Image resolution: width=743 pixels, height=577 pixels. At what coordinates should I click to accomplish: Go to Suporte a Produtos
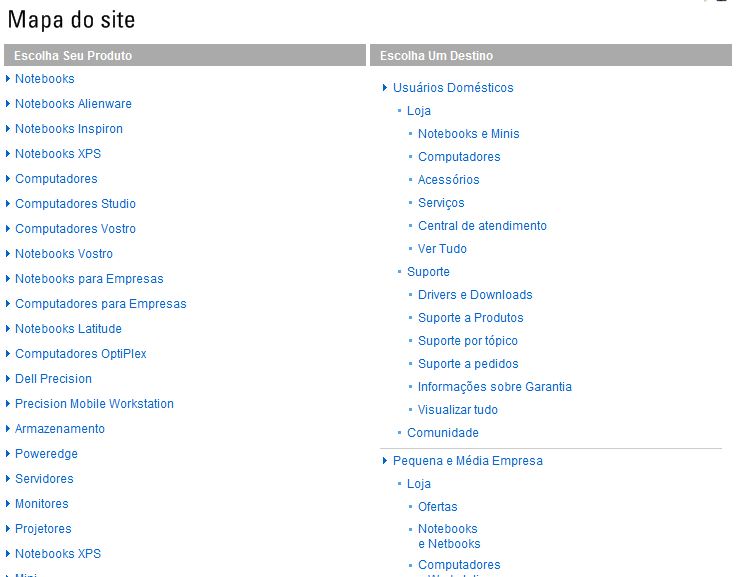pyautogui.click(x=471, y=318)
